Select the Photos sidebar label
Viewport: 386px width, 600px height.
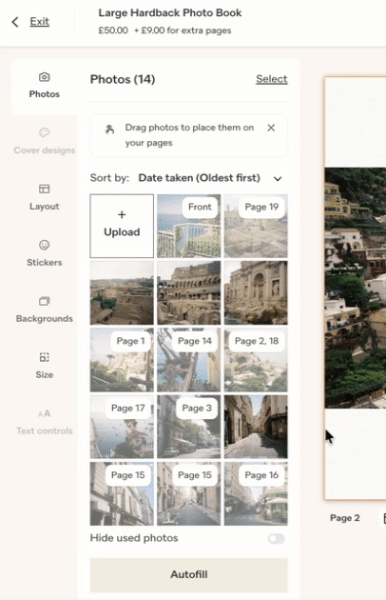tap(44, 94)
